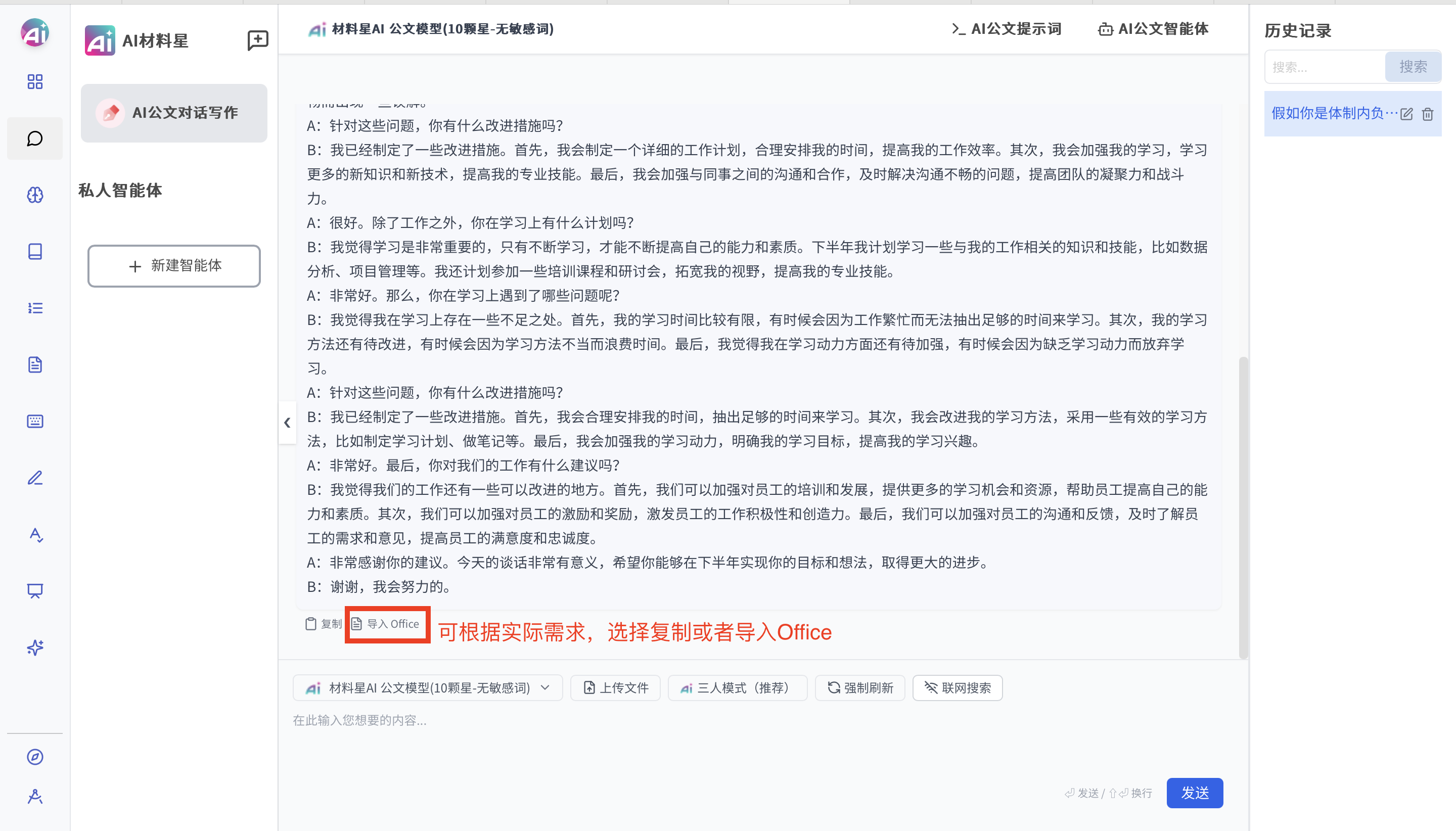Delete the history record with trash icon
1456x831 pixels.
click(x=1428, y=114)
